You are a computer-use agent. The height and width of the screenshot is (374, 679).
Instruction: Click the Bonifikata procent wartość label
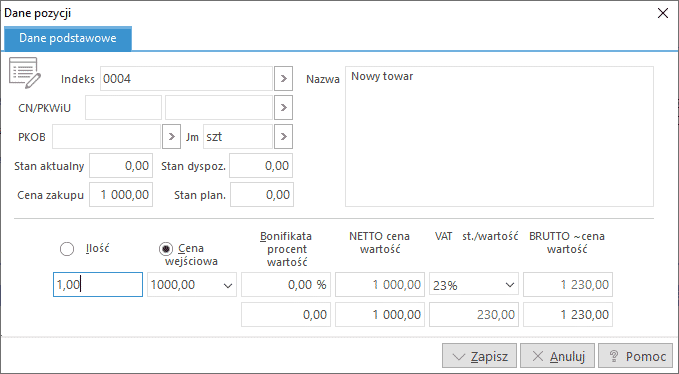(x=286, y=249)
